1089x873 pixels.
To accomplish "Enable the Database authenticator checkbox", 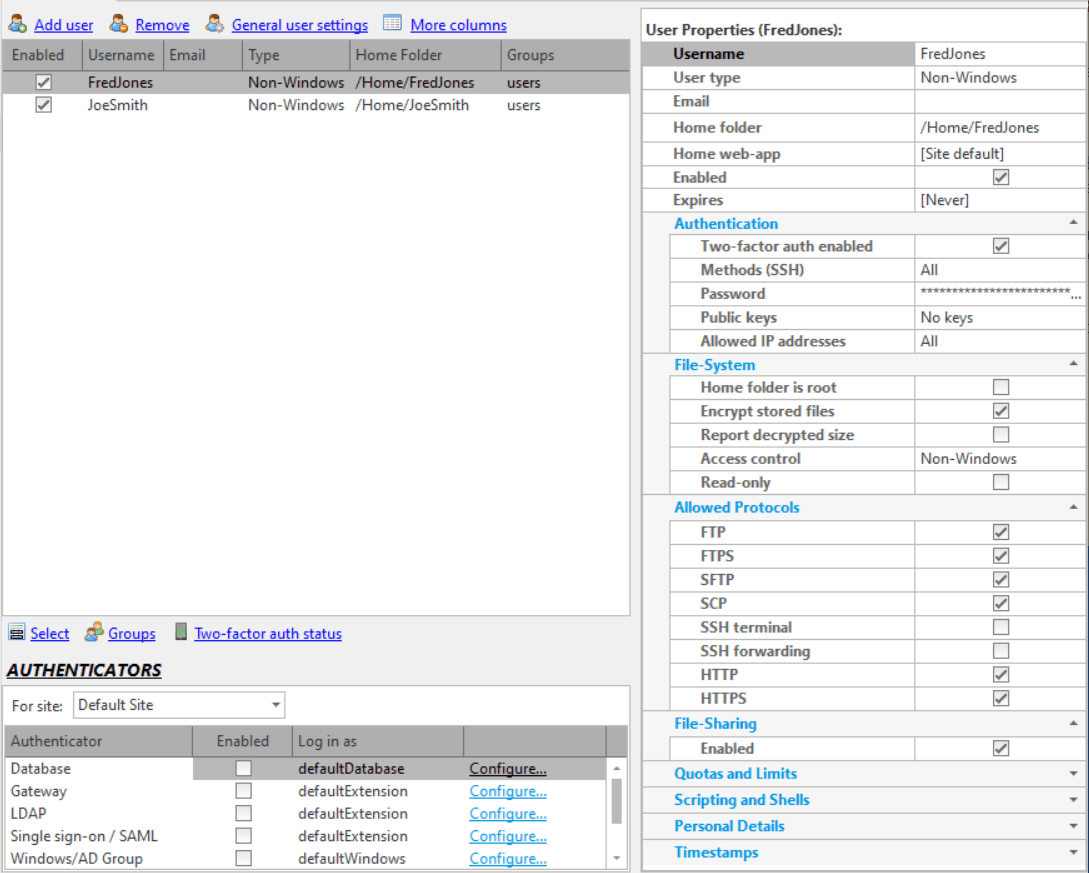I will 243,768.
